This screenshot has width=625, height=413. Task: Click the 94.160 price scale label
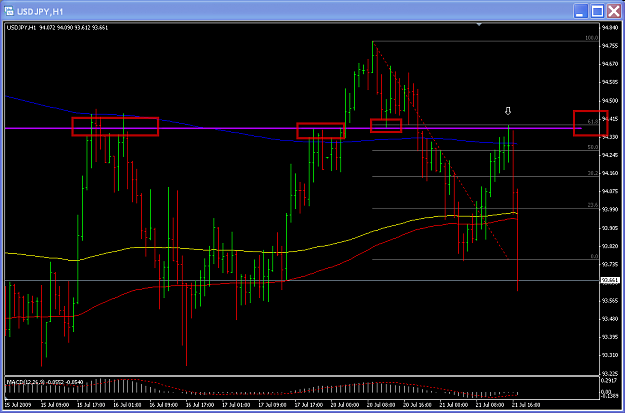610,173
